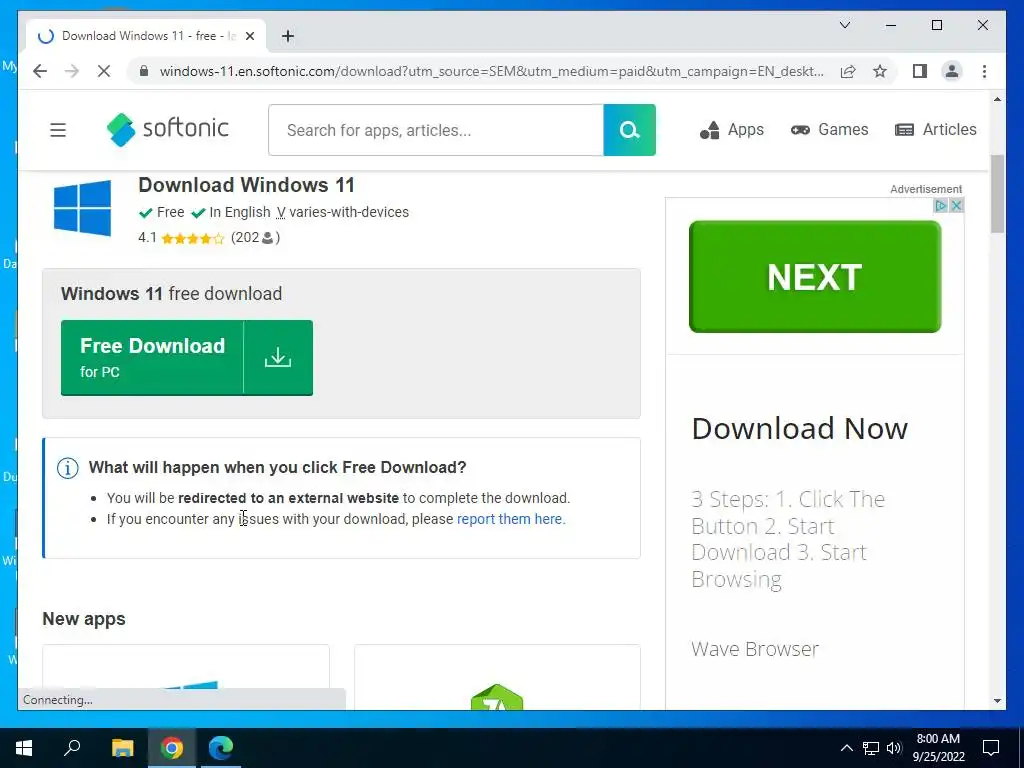
Task: Open taskbar search
Action: [72, 748]
